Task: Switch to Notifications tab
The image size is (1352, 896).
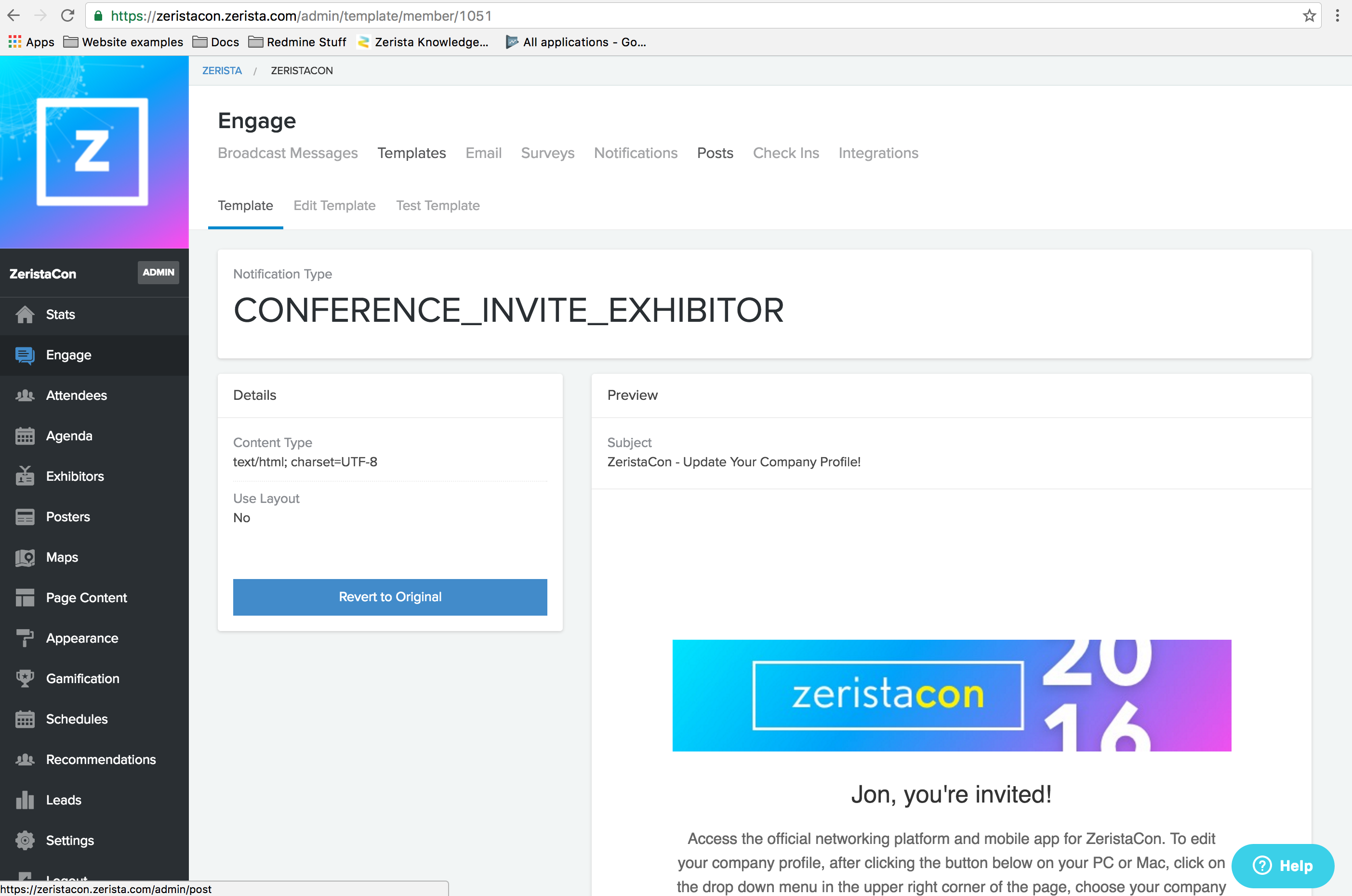Action: point(636,153)
